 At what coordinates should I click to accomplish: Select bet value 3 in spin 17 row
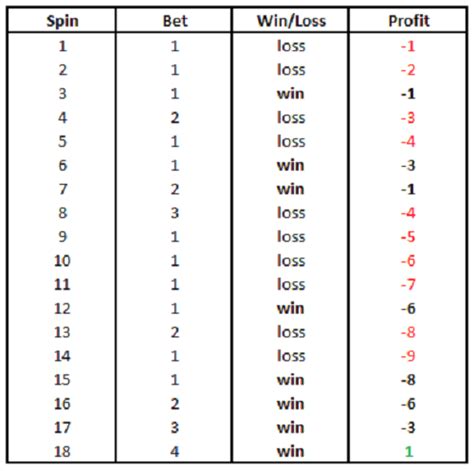175,428
